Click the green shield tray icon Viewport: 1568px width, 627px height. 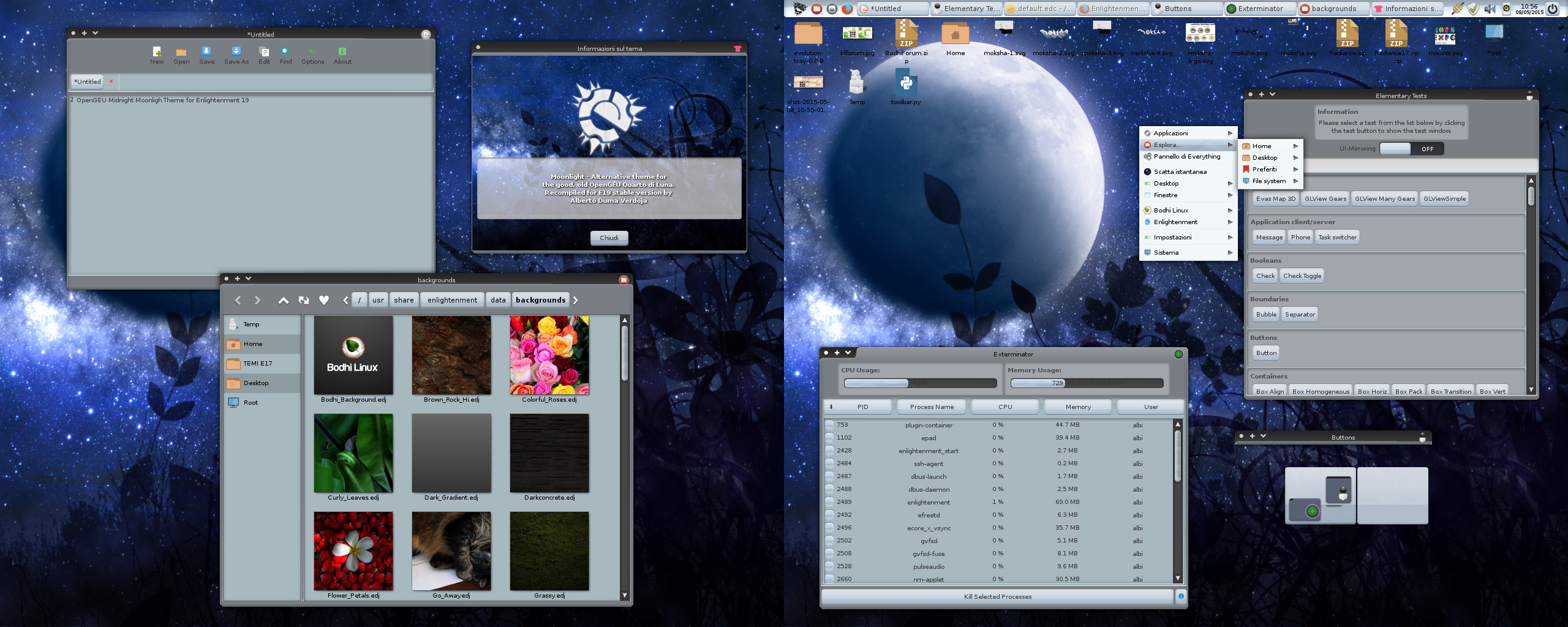click(x=1473, y=9)
